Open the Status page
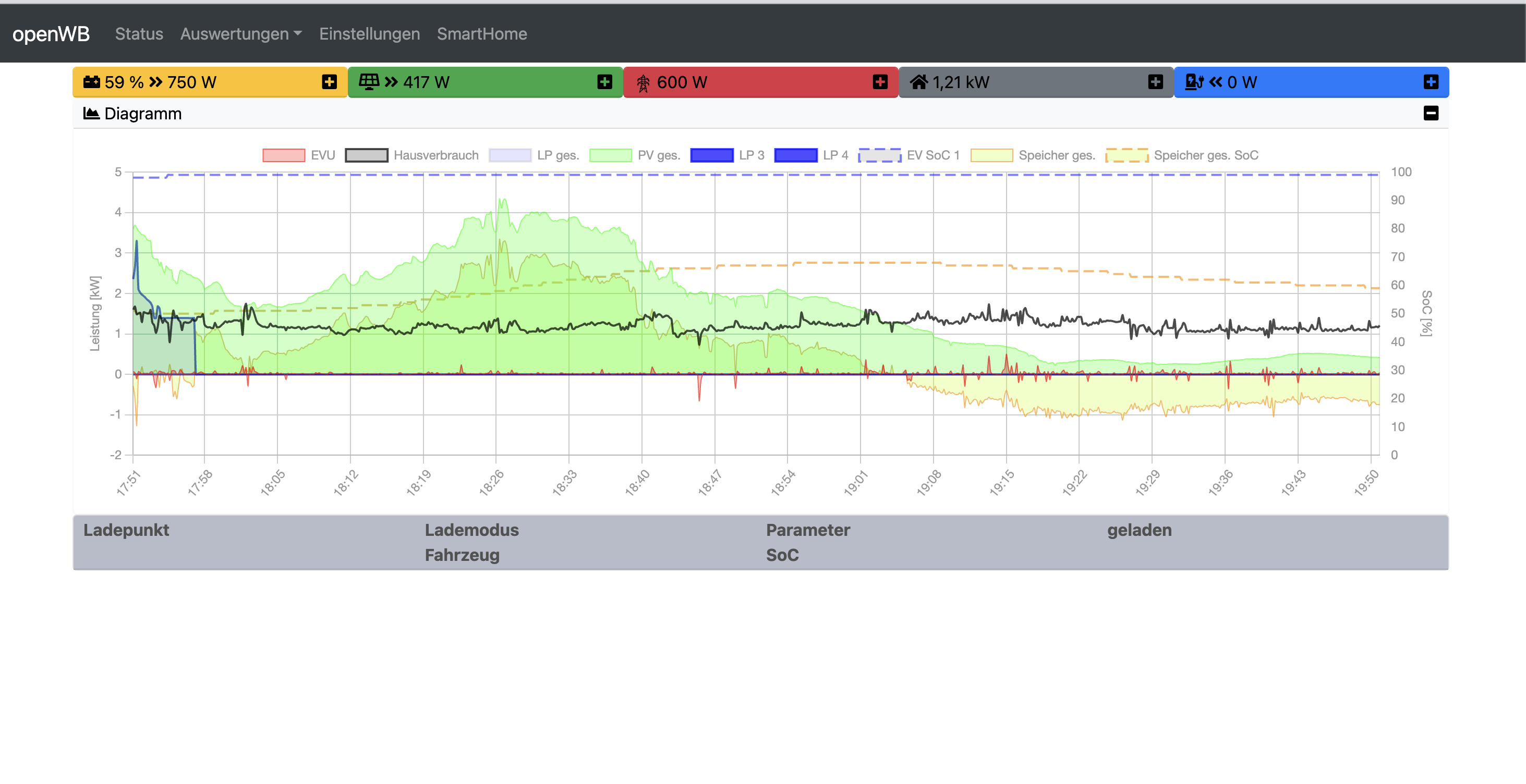Viewport: 1526px width, 784px height. click(139, 34)
